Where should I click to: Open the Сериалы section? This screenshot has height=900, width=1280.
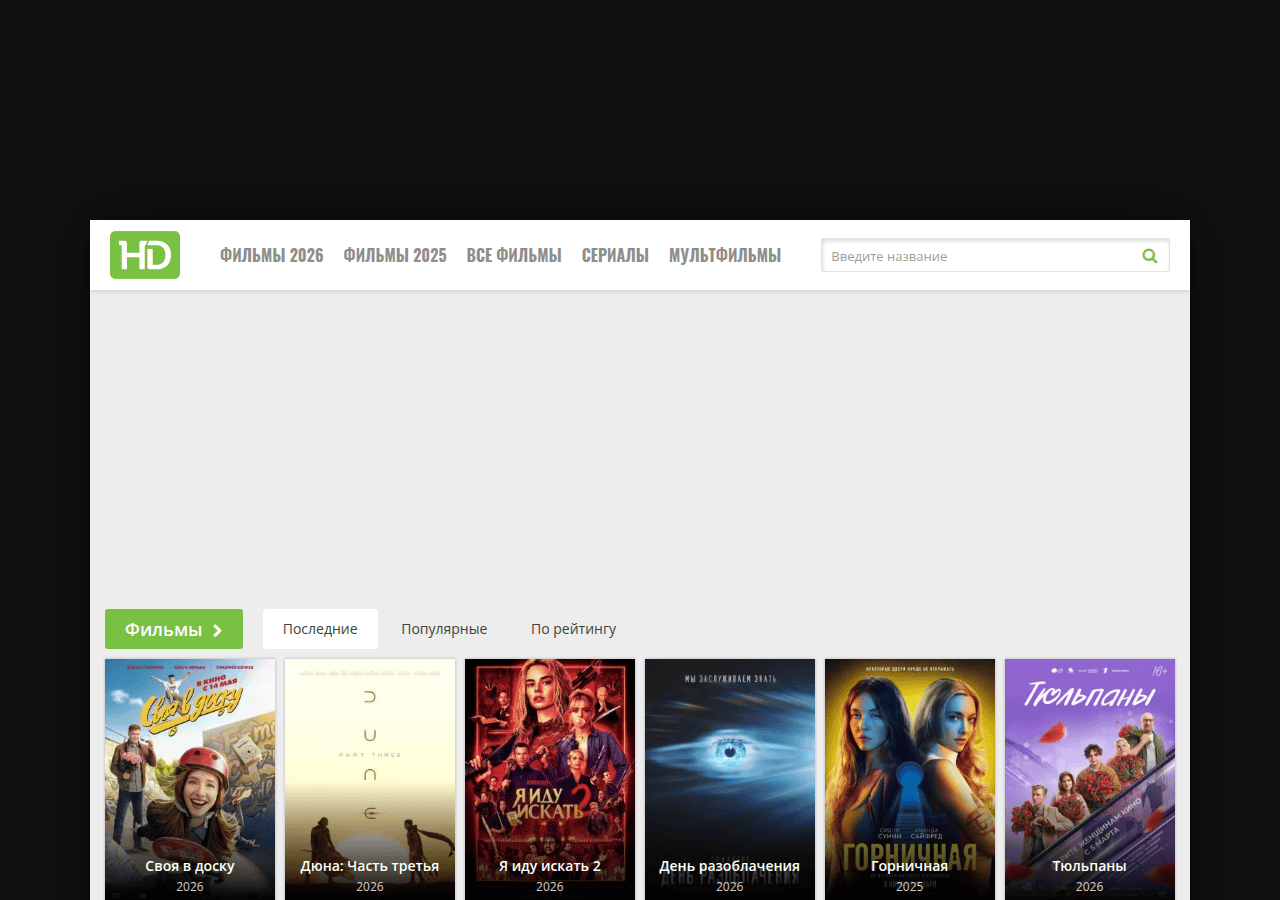[x=615, y=255]
